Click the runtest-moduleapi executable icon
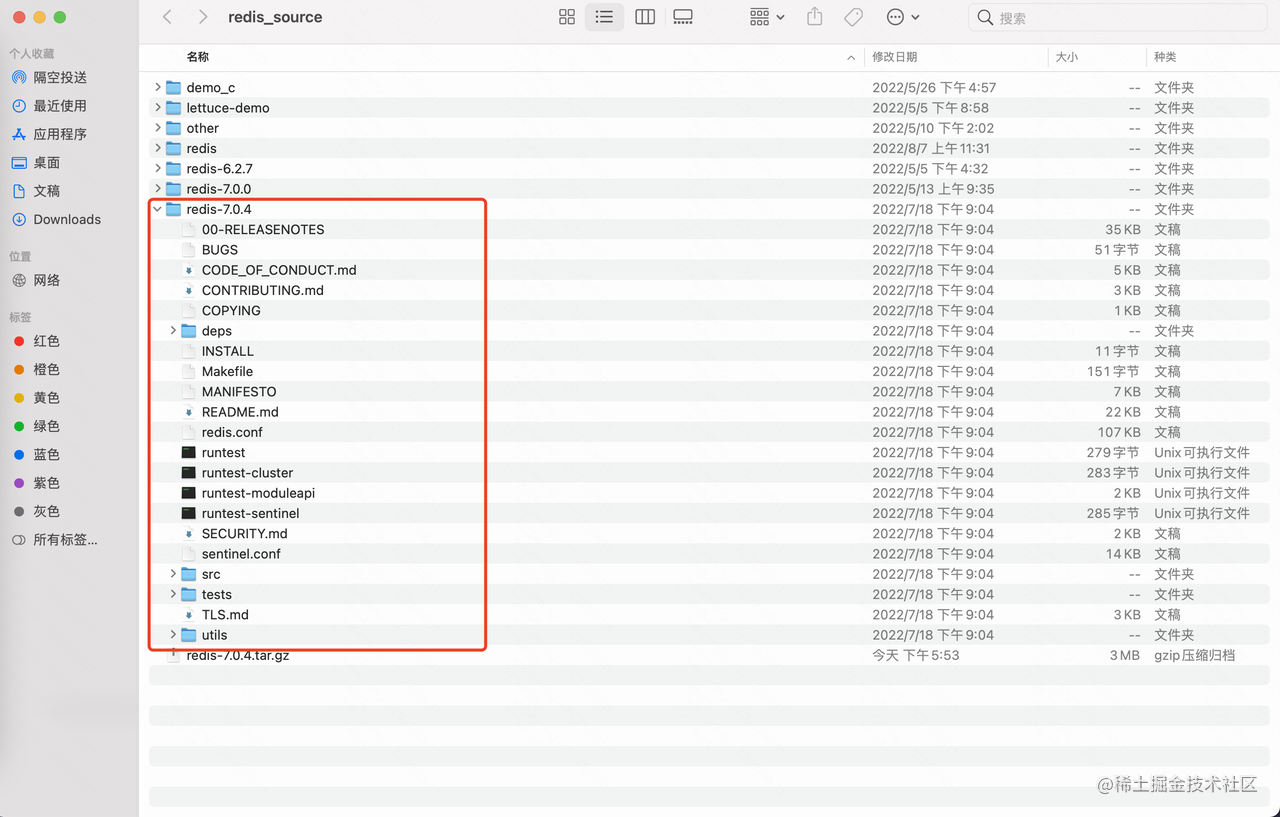The image size is (1280, 817). click(x=189, y=493)
